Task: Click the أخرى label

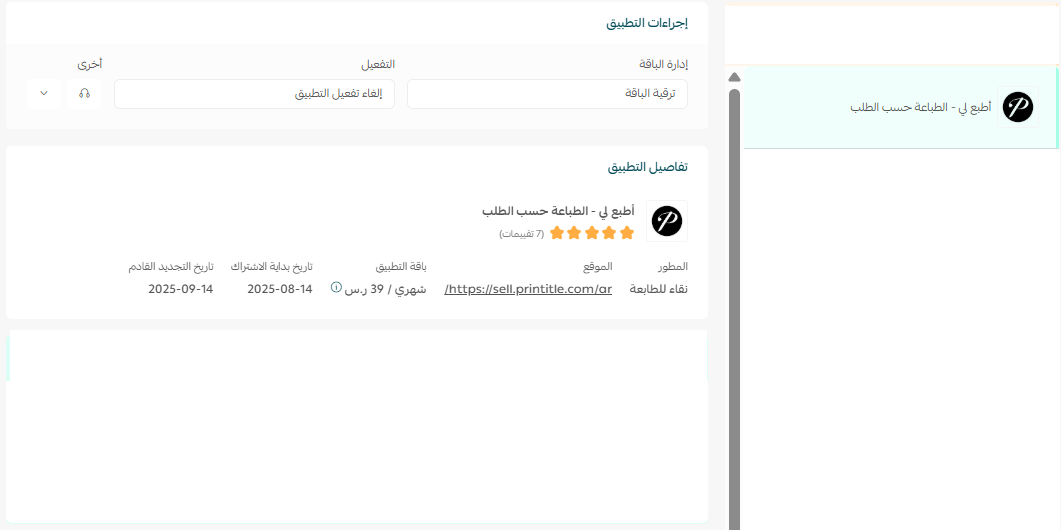Action: pos(89,64)
